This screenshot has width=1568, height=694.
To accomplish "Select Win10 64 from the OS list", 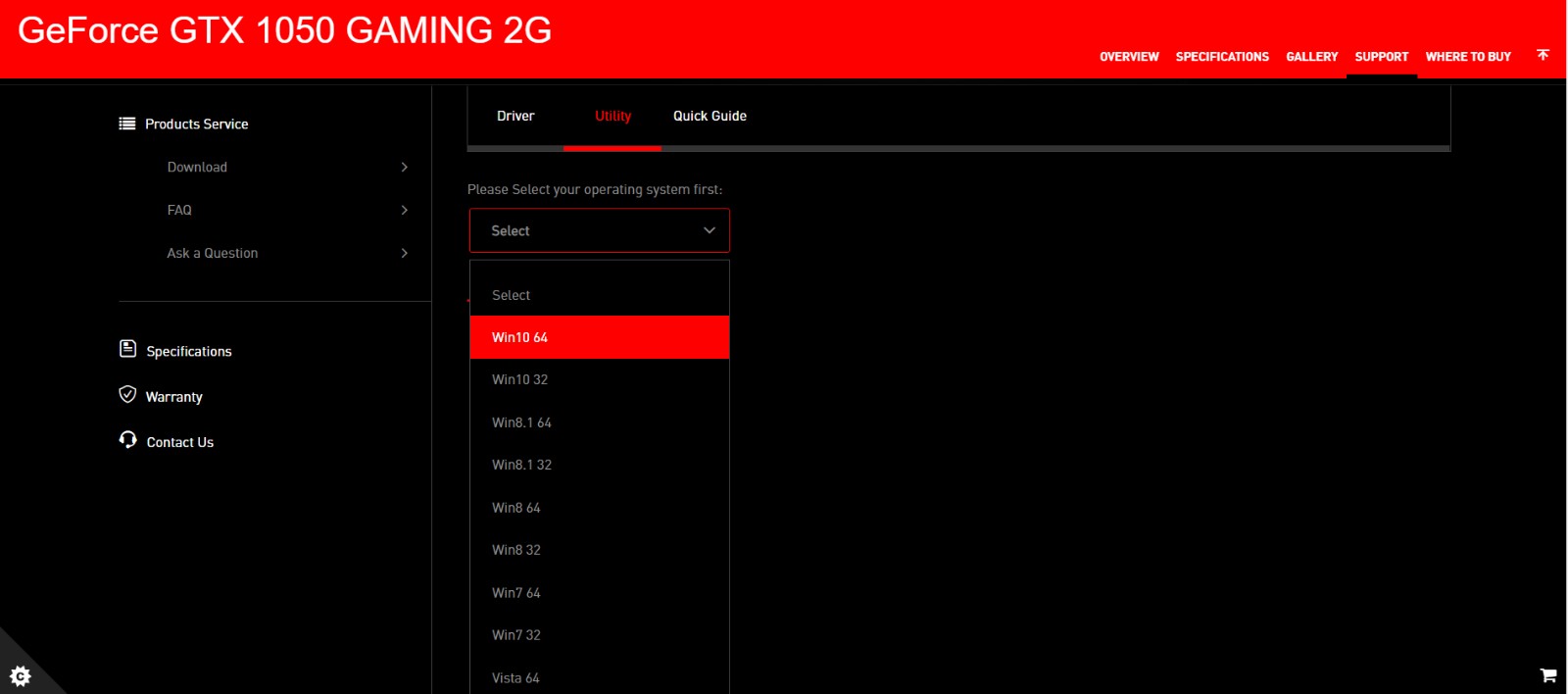I will click(600, 337).
